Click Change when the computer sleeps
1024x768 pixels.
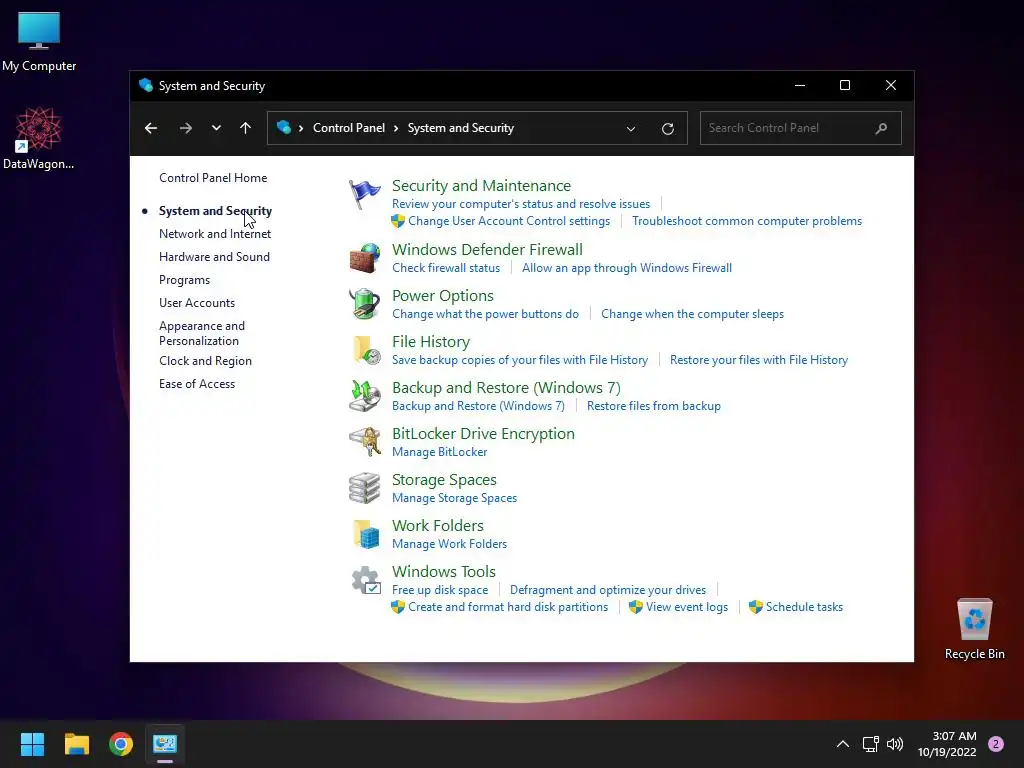tap(692, 314)
